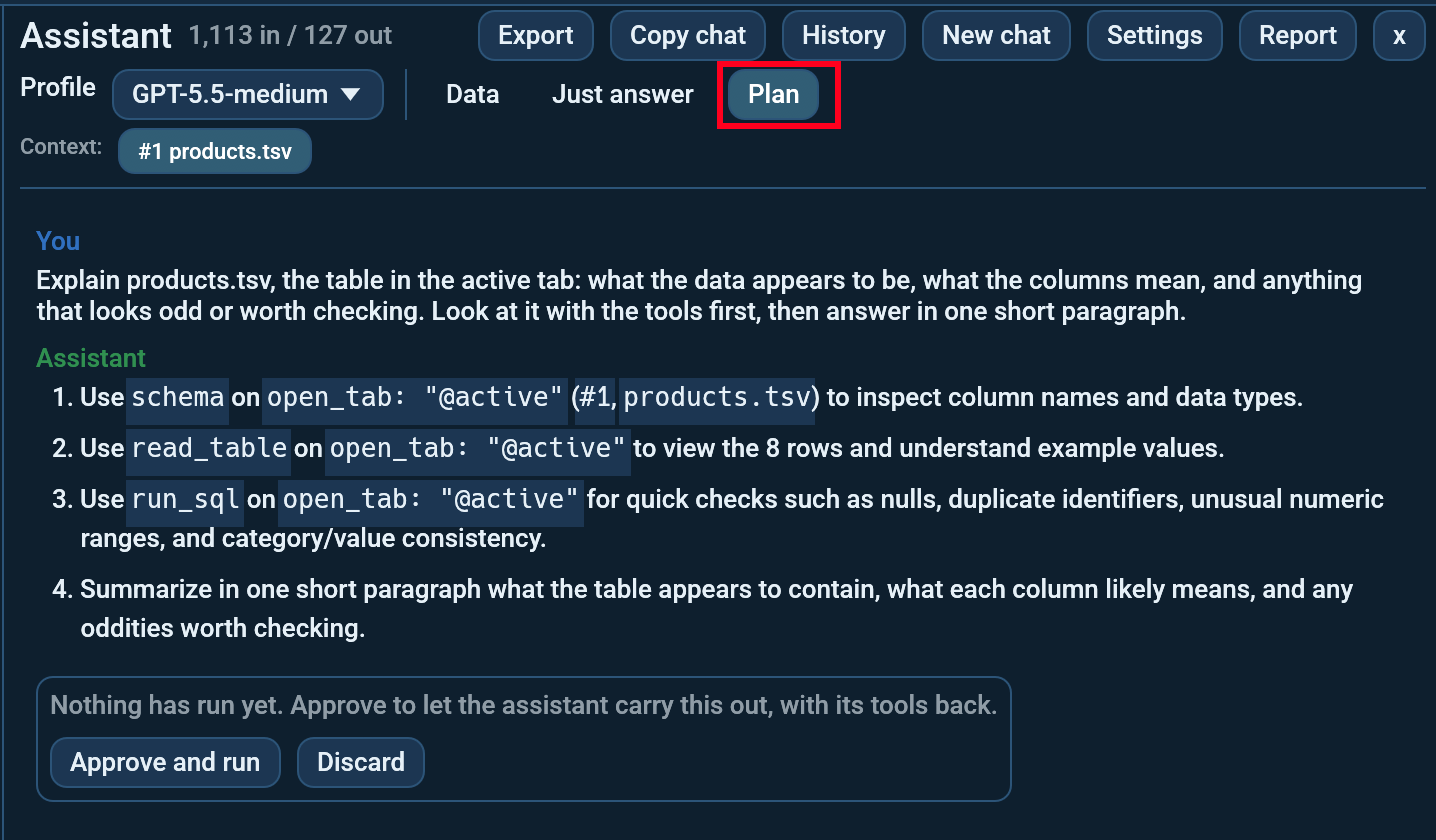The image size is (1436, 840).
Task: Click the #1 products.tsv context chip
Action: [215, 152]
